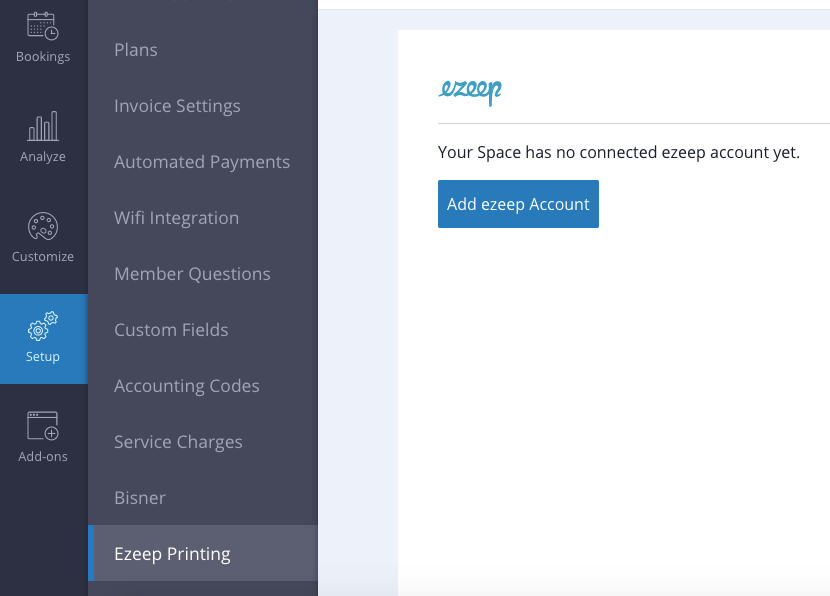The height and width of the screenshot is (596, 830).
Task: Open Wifi Integration settings
Action: tap(176, 218)
